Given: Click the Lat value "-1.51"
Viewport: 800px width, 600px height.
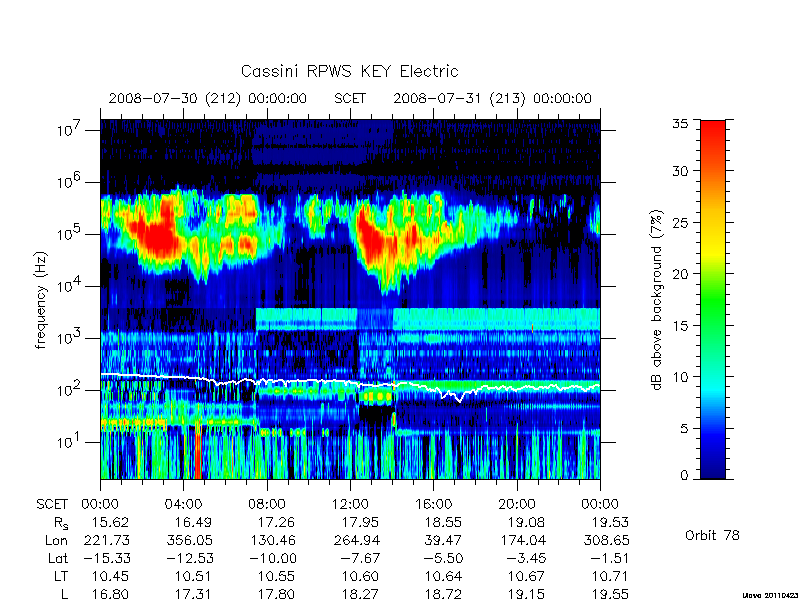Looking at the screenshot, I should pos(610,559).
